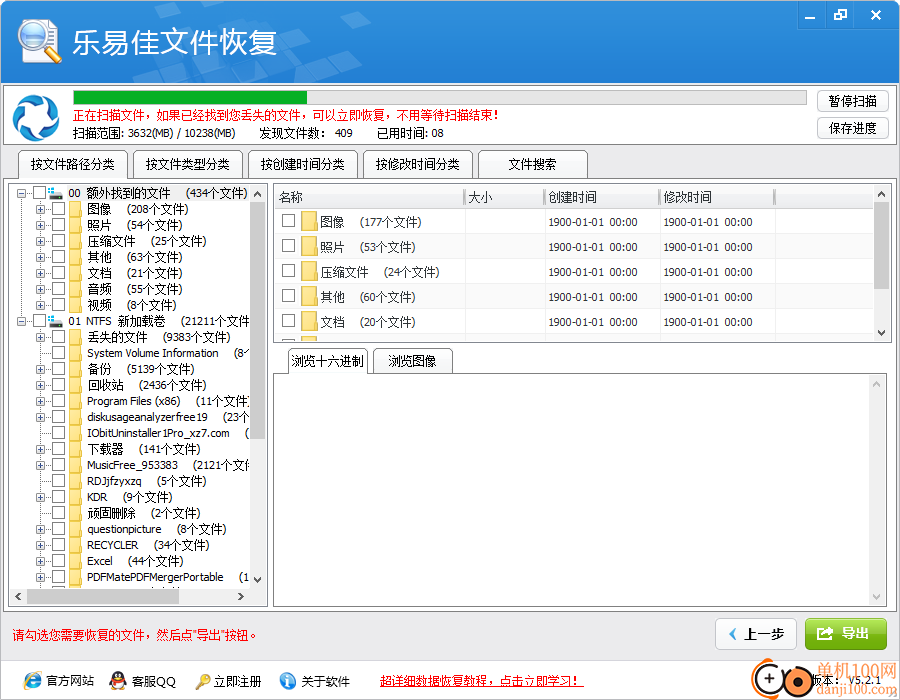Image resolution: width=900 pixels, height=700 pixels.
Task: Open the 官方网站 link
Action: point(69,681)
